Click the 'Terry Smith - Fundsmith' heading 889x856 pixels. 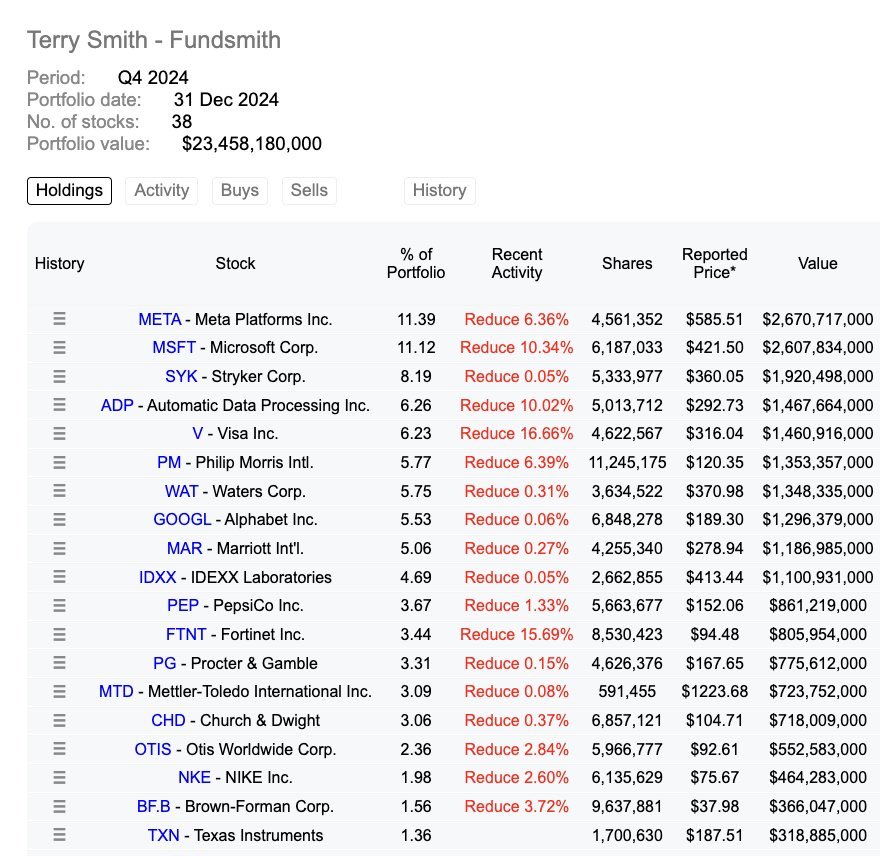pos(154,40)
